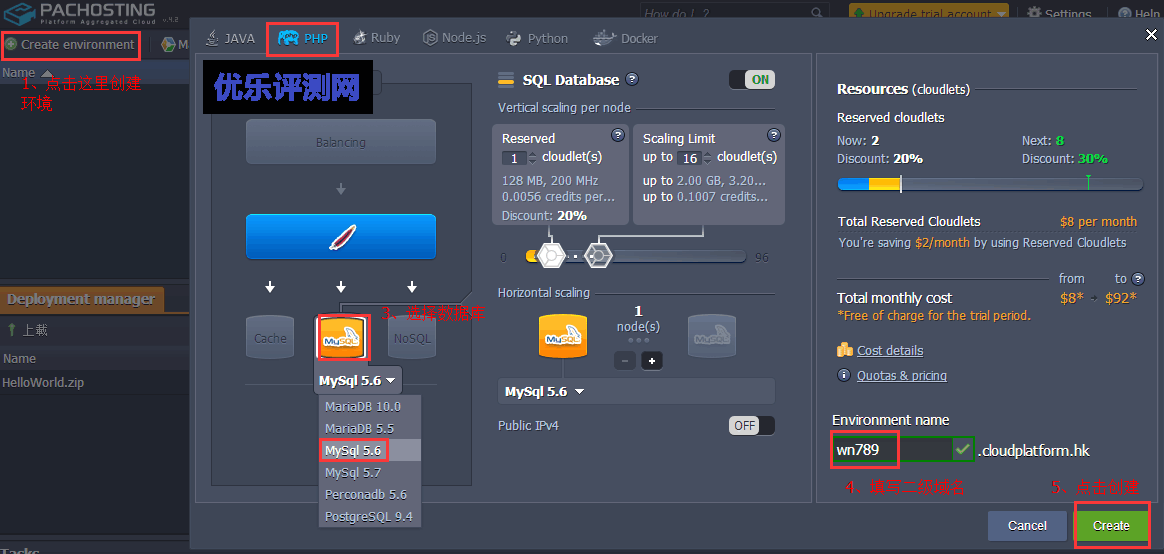This screenshot has width=1164, height=554.
Task: Open the Quotas & pricing link
Action: pos(901,376)
